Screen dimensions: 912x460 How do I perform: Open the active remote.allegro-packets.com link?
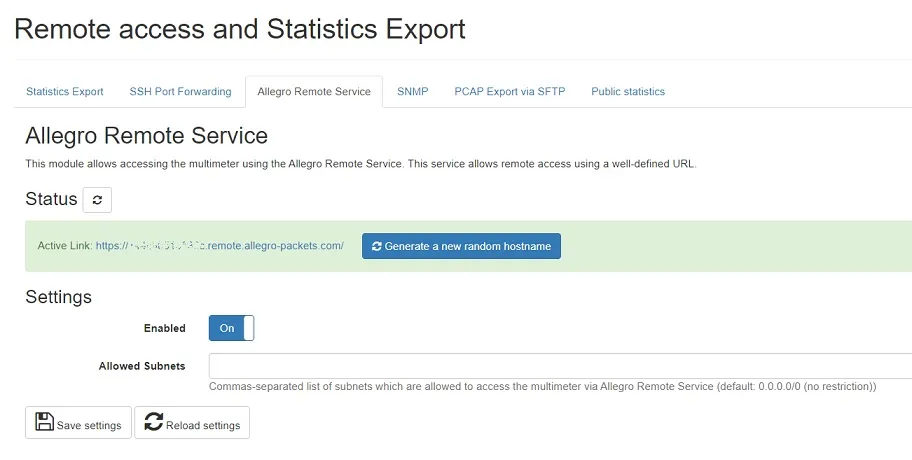[x=219, y=246]
